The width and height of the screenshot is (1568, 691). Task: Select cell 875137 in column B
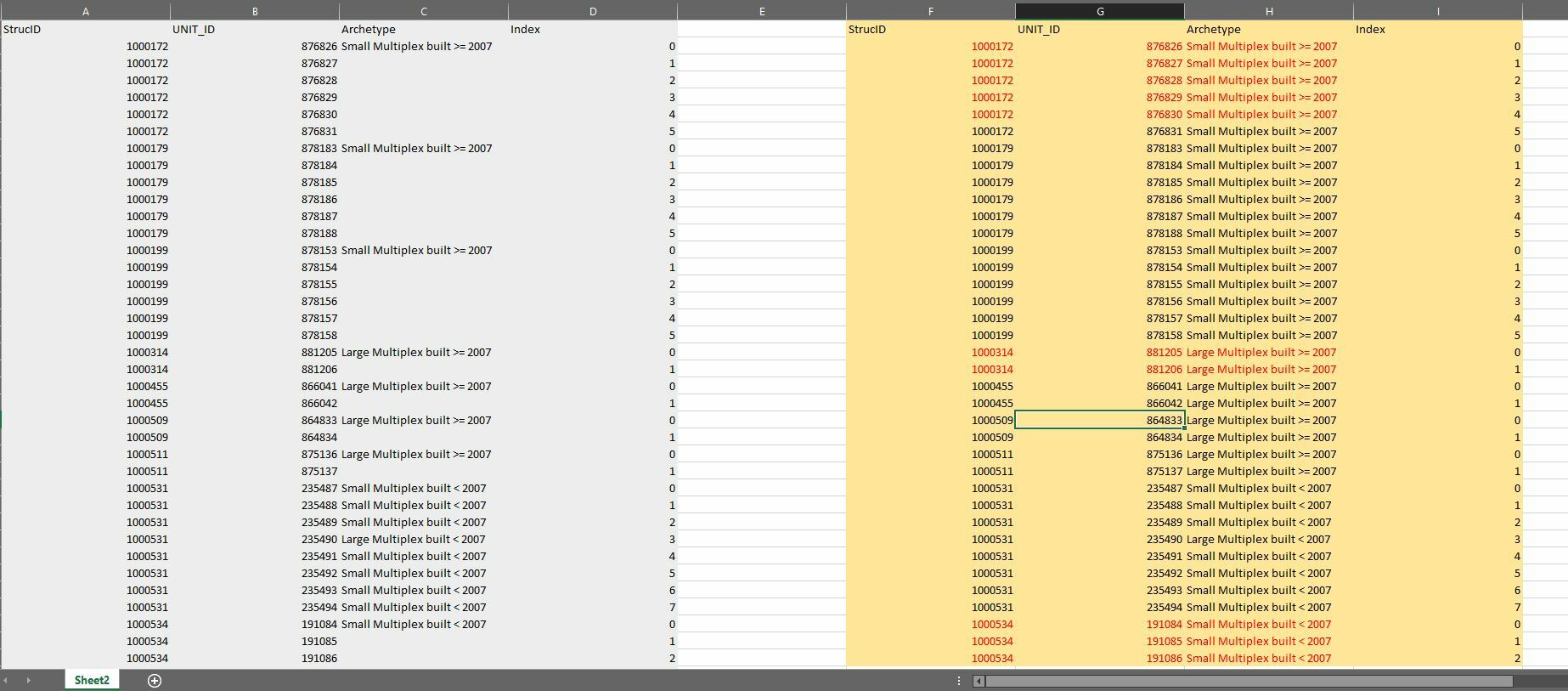[x=255, y=471]
